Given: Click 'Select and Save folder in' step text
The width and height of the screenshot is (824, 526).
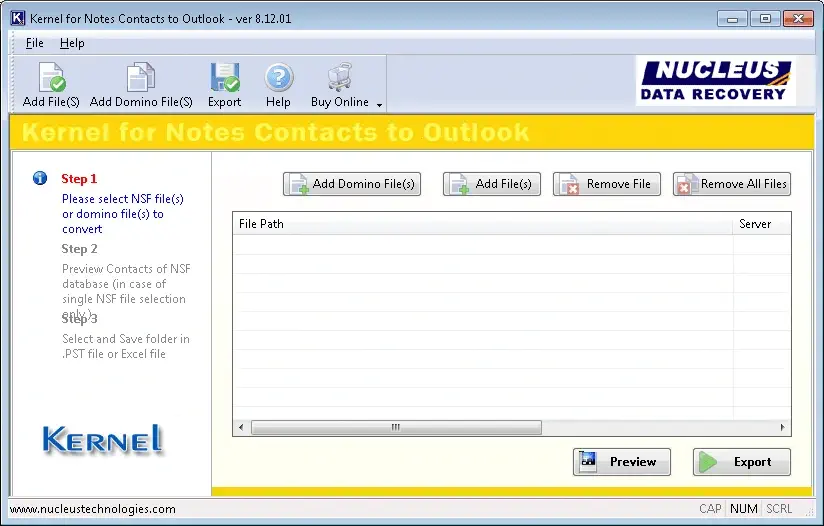Looking at the screenshot, I should pyautogui.click(x=126, y=339).
